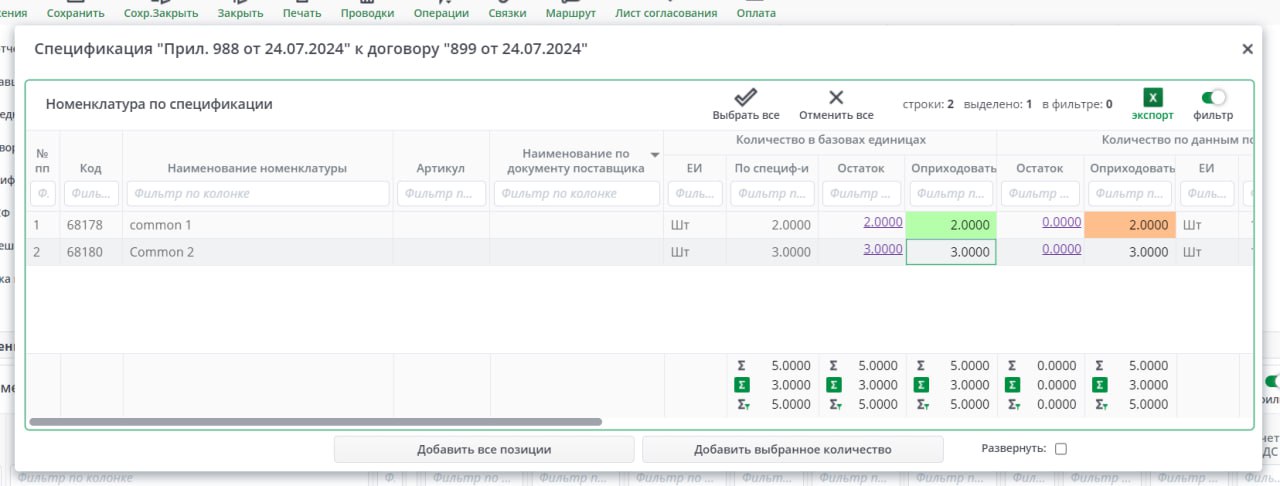
Task: Close the specification dialog with the X
Action: click(1247, 48)
